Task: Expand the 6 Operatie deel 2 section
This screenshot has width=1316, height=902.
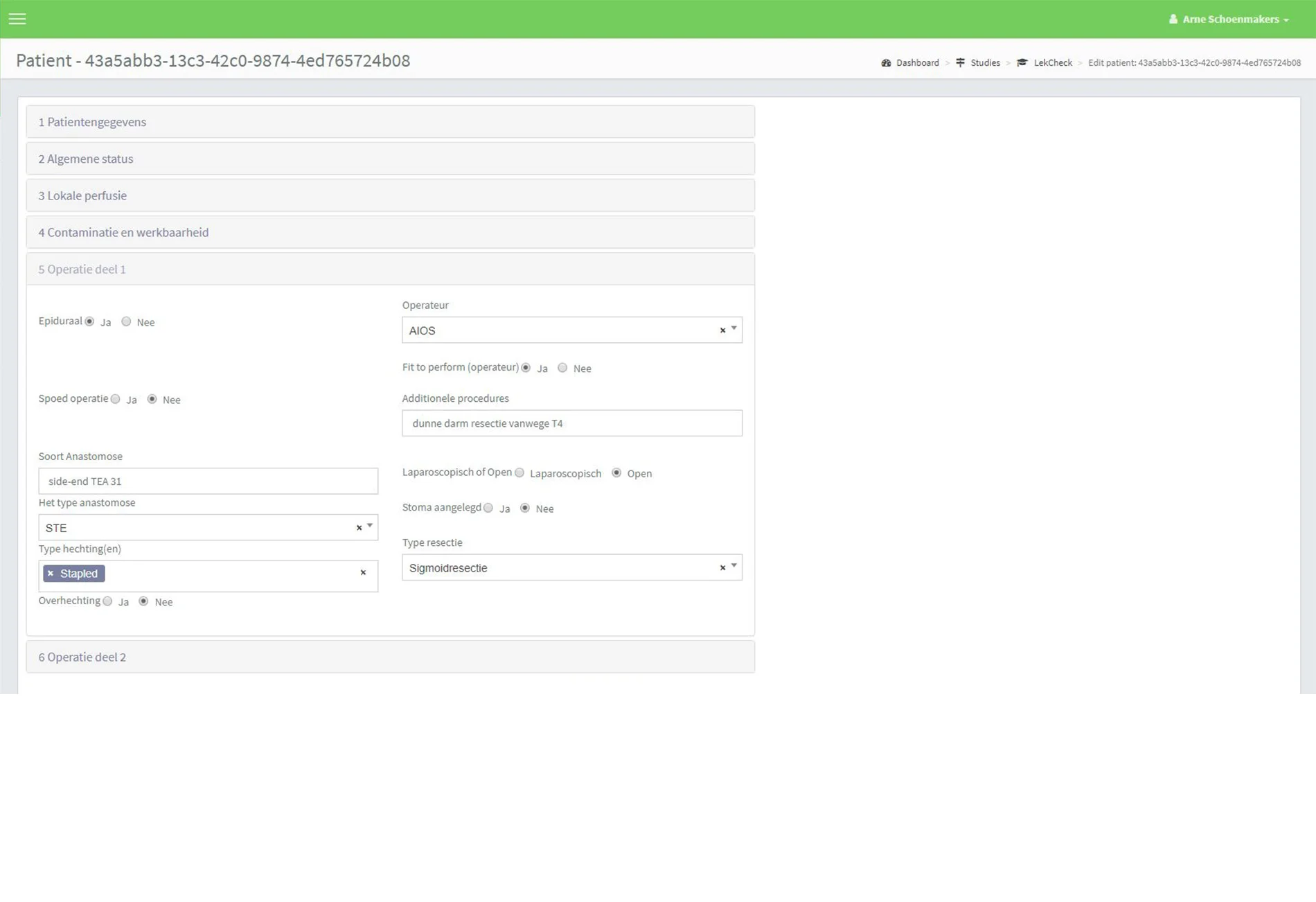Action: [x=82, y=657]
